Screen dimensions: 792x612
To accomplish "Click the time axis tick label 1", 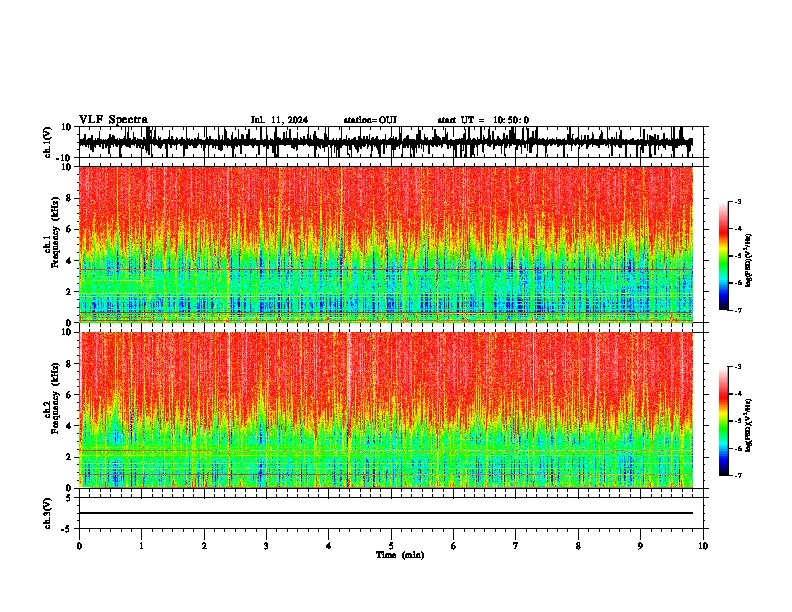I will 141,546.
